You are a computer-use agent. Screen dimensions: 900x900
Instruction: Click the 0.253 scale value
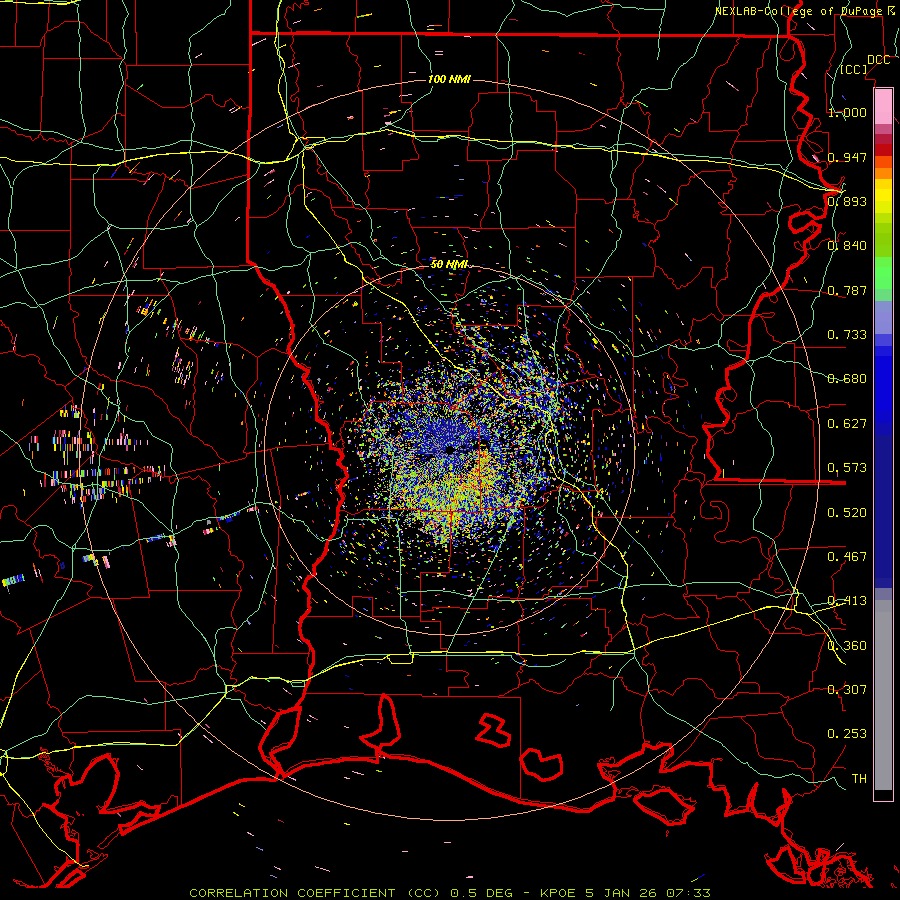coord(847,734)
